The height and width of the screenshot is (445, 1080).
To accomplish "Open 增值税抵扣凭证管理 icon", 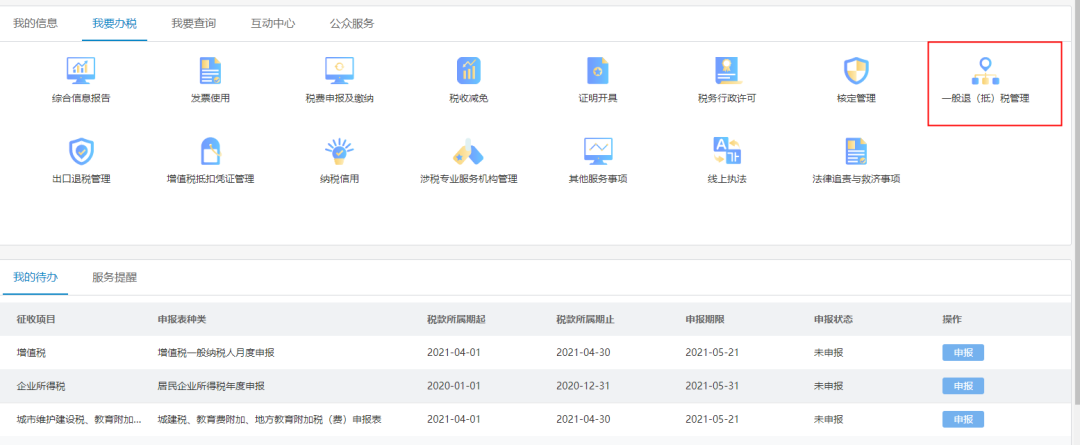I will 210,152.
